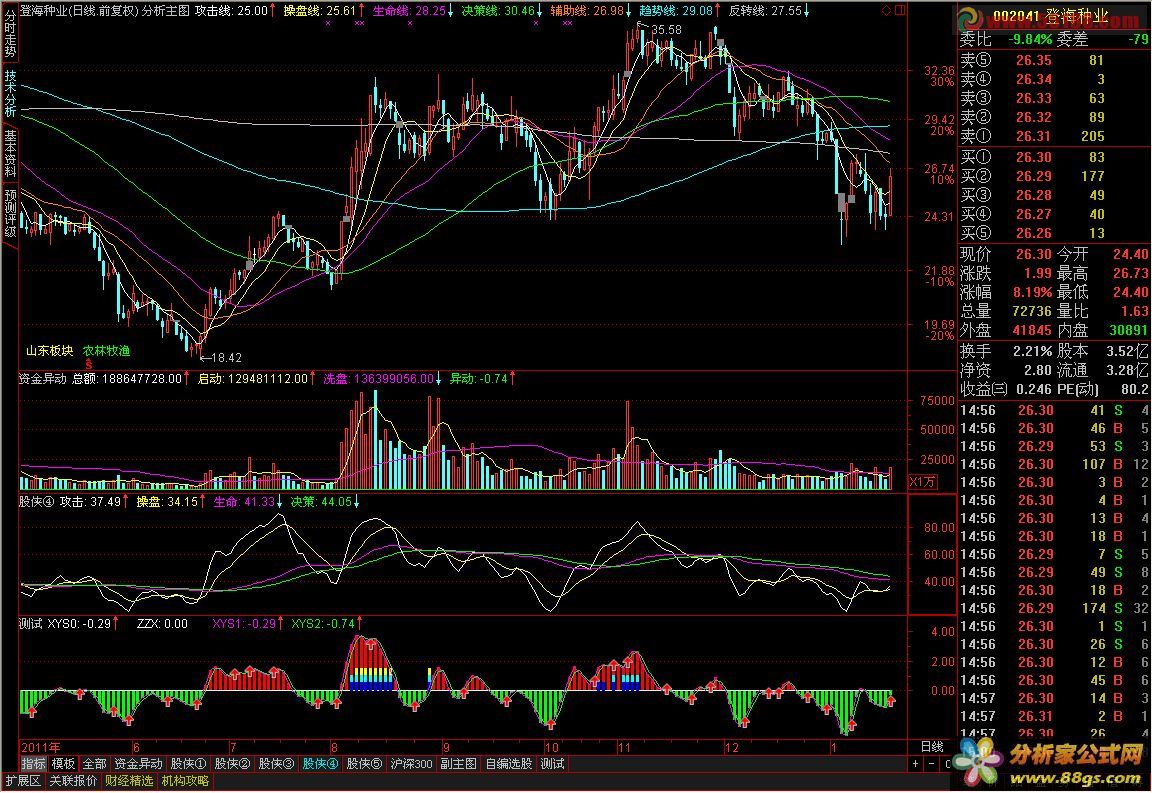The width and height of the screenshot is (1152, 793).
Task: Click the diamond icon atop the chart
Action: click(886, 10)
